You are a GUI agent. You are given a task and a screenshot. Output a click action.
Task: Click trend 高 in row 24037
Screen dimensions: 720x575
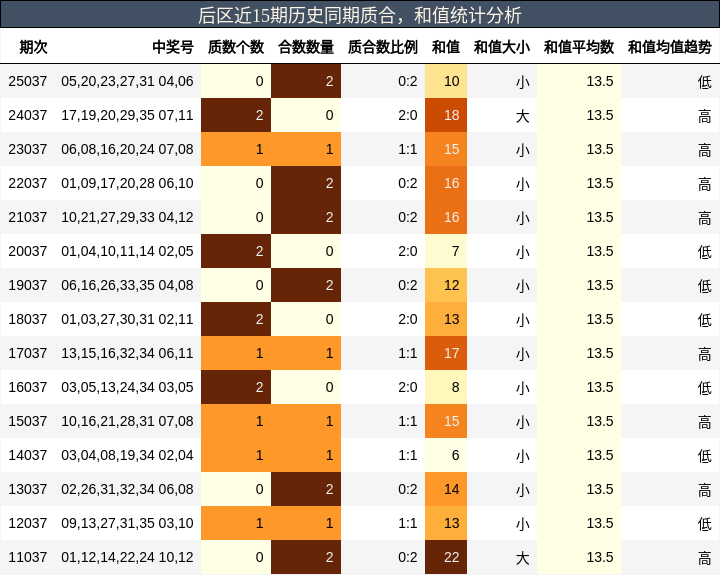click(704, 116)
